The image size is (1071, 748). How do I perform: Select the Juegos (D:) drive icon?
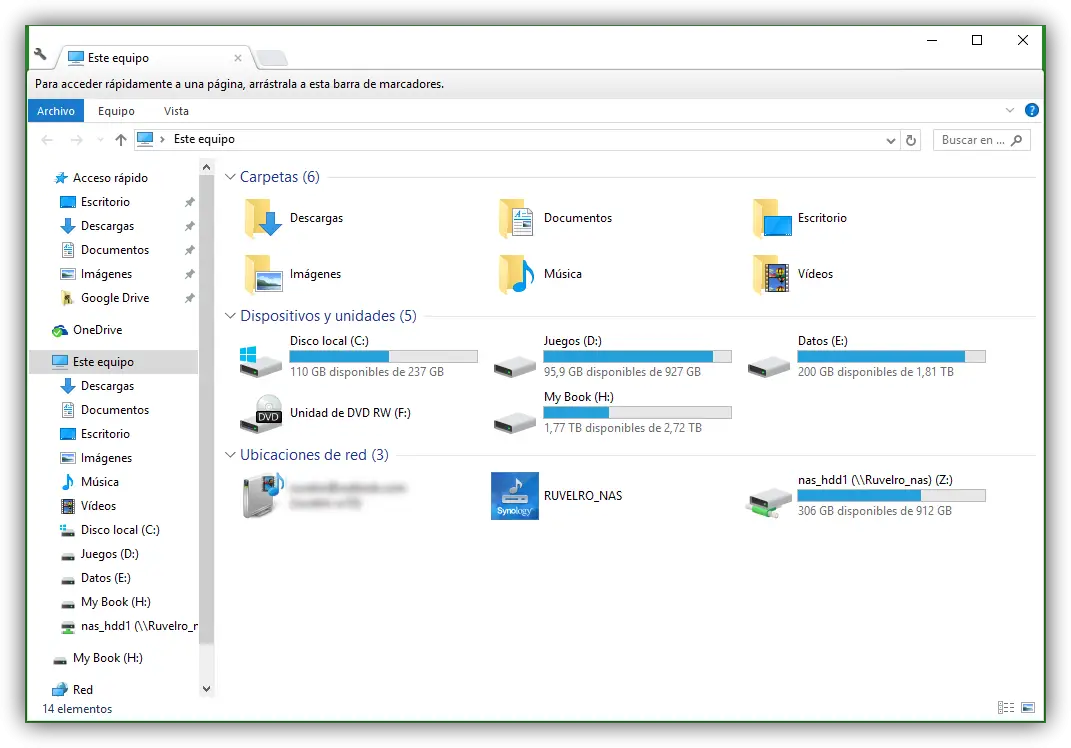coord(515,366)
